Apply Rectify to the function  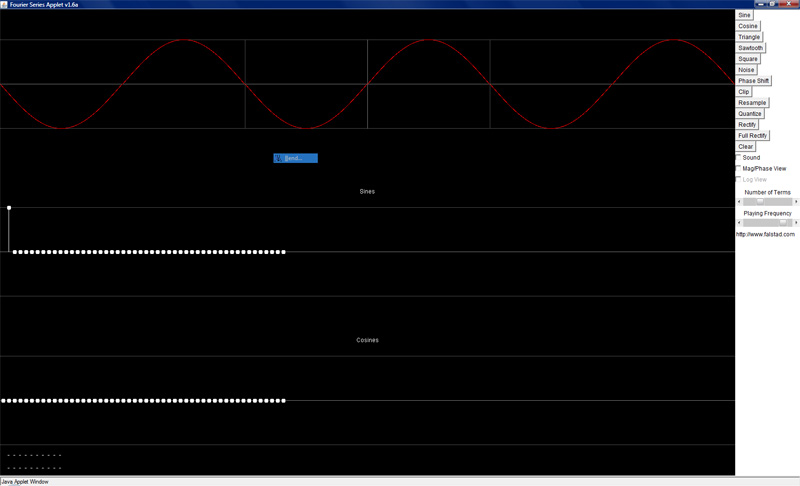[747, 124]
